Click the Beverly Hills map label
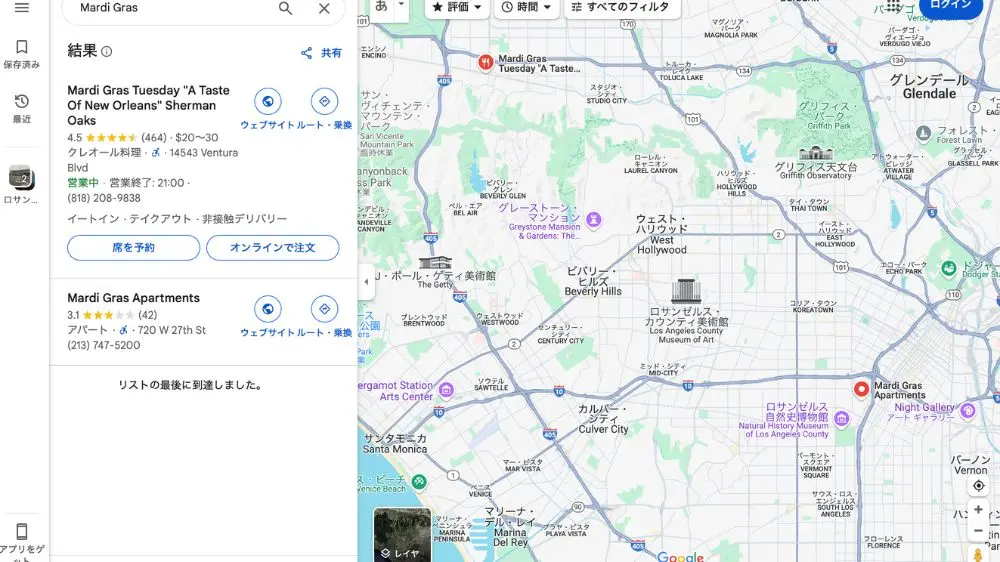This screenshot has width=1000, height=562. click(x=592, y=281)
